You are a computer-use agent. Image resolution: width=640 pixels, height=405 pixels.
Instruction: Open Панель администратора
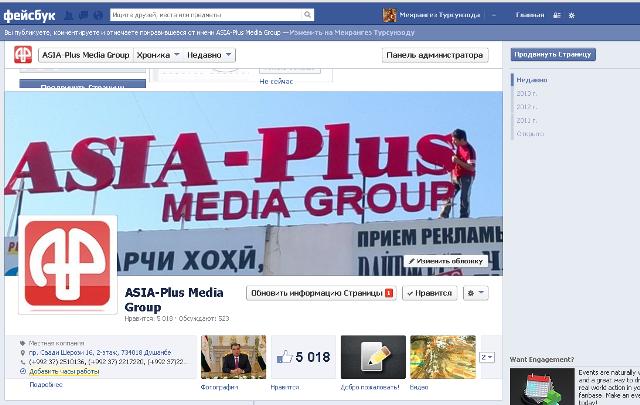click(435, 56)
